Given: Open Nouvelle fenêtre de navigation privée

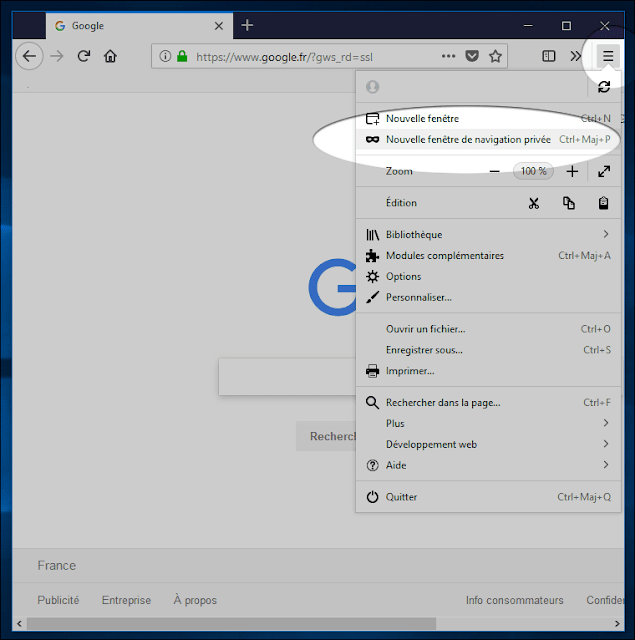Looking at the screenshot, I should click(488, 139).
